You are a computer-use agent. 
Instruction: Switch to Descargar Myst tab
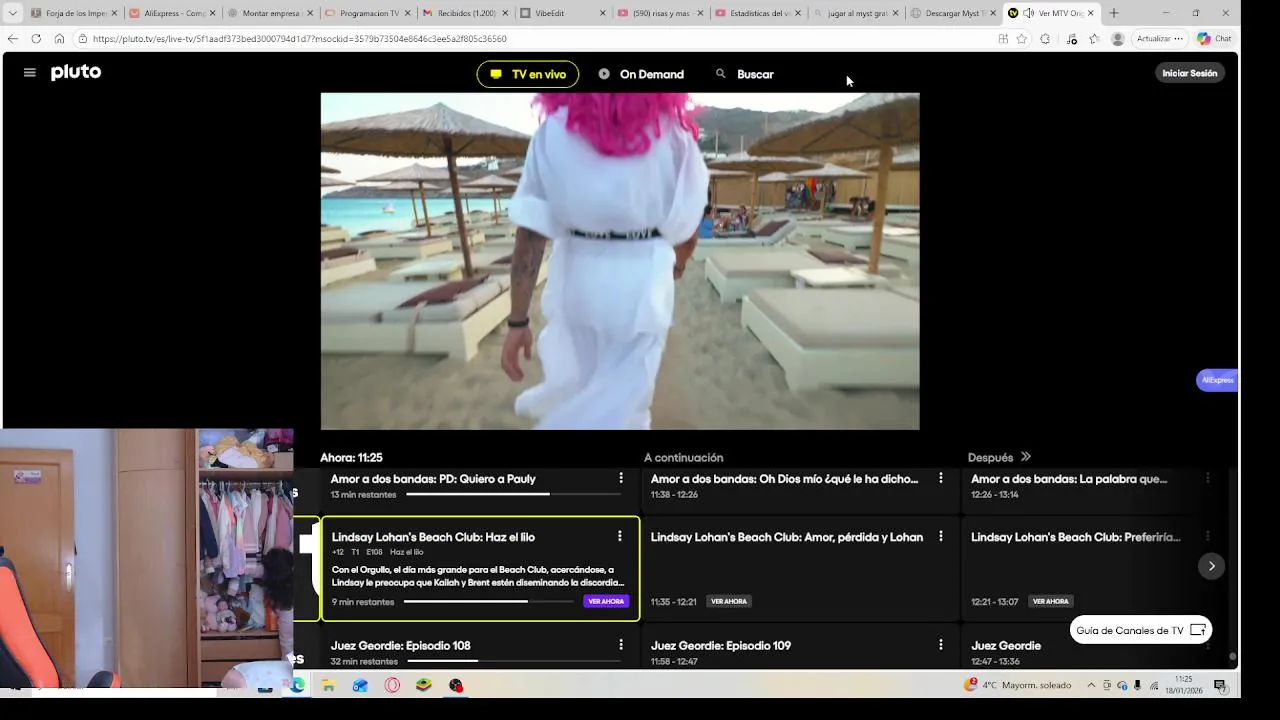953,13
